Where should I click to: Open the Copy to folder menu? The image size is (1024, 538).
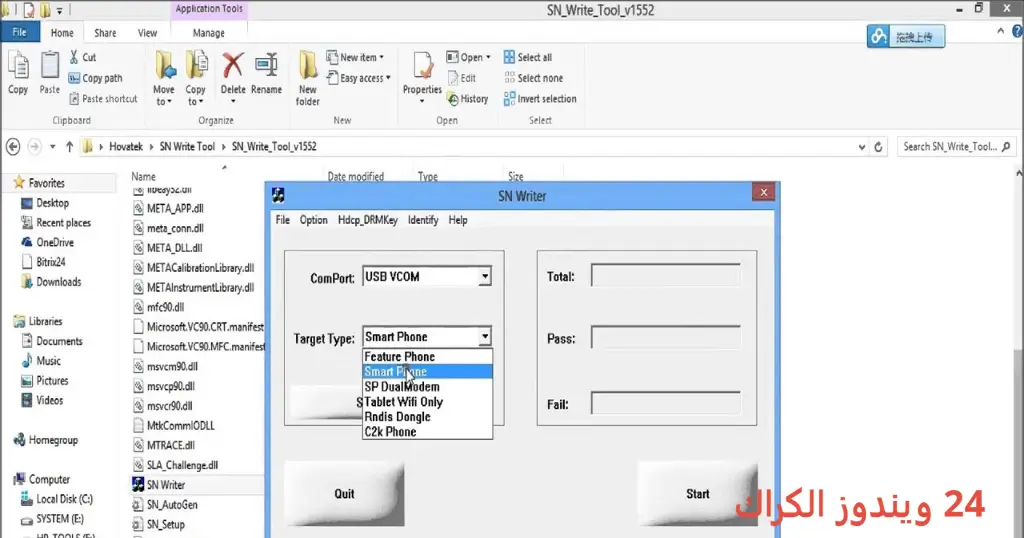(x=195, y=78)
